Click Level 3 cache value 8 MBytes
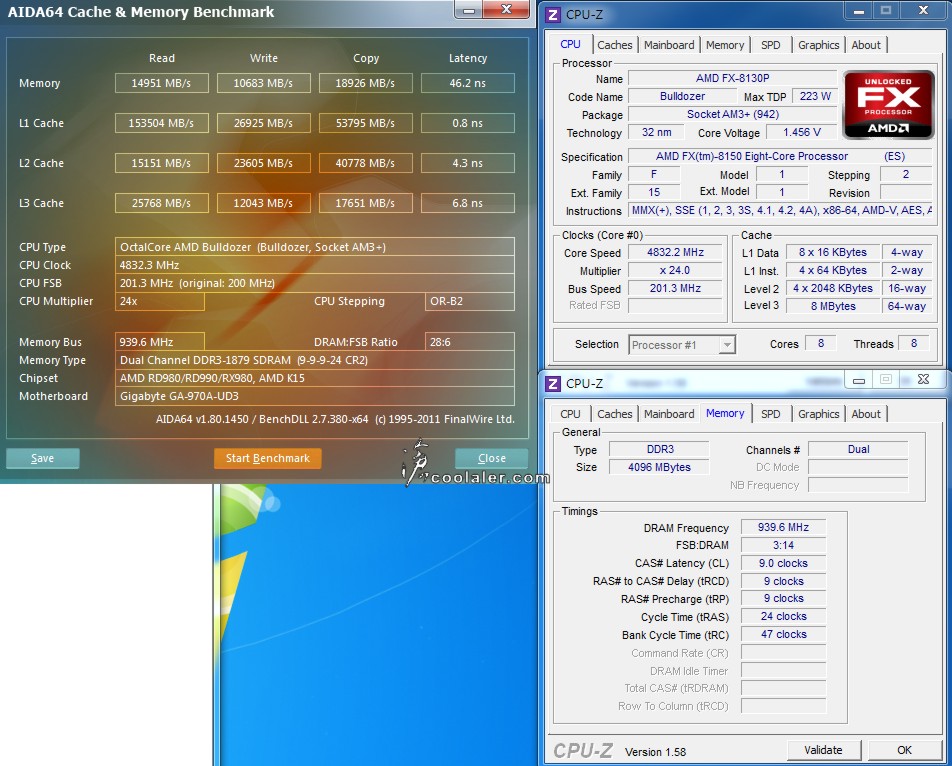 pyautogui.click(x=832, y=307)
